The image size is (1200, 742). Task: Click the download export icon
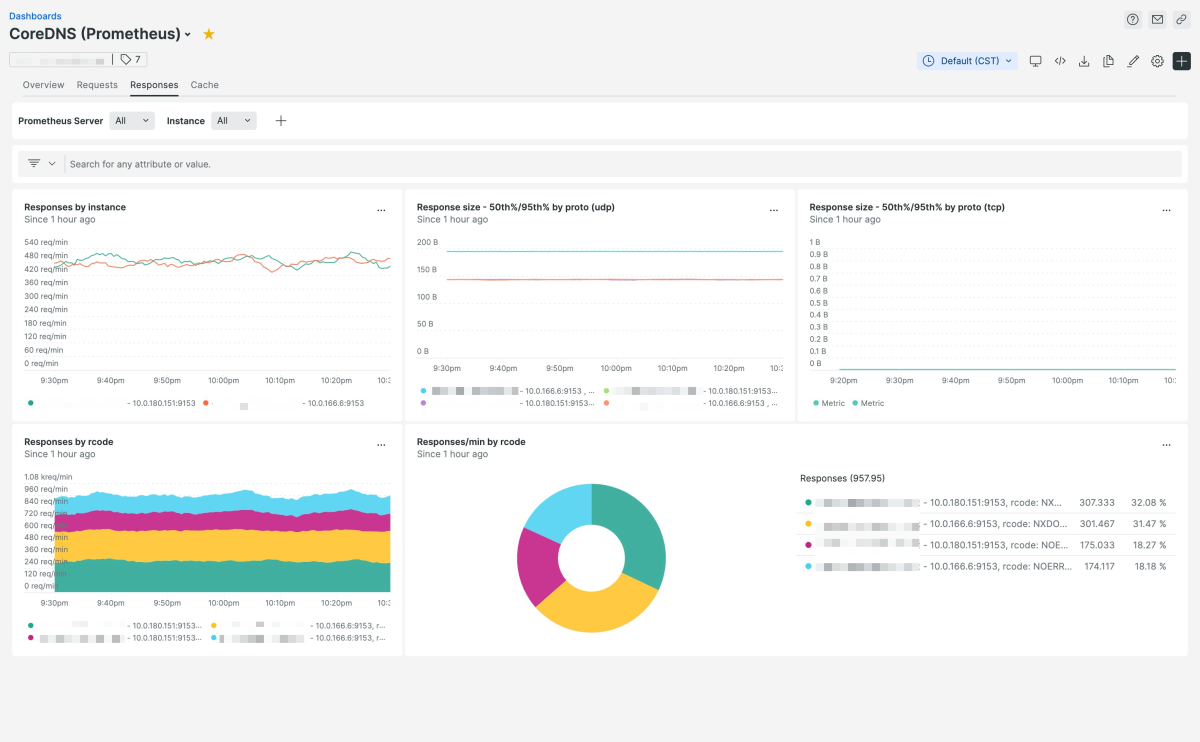(x=1084, y=61)
